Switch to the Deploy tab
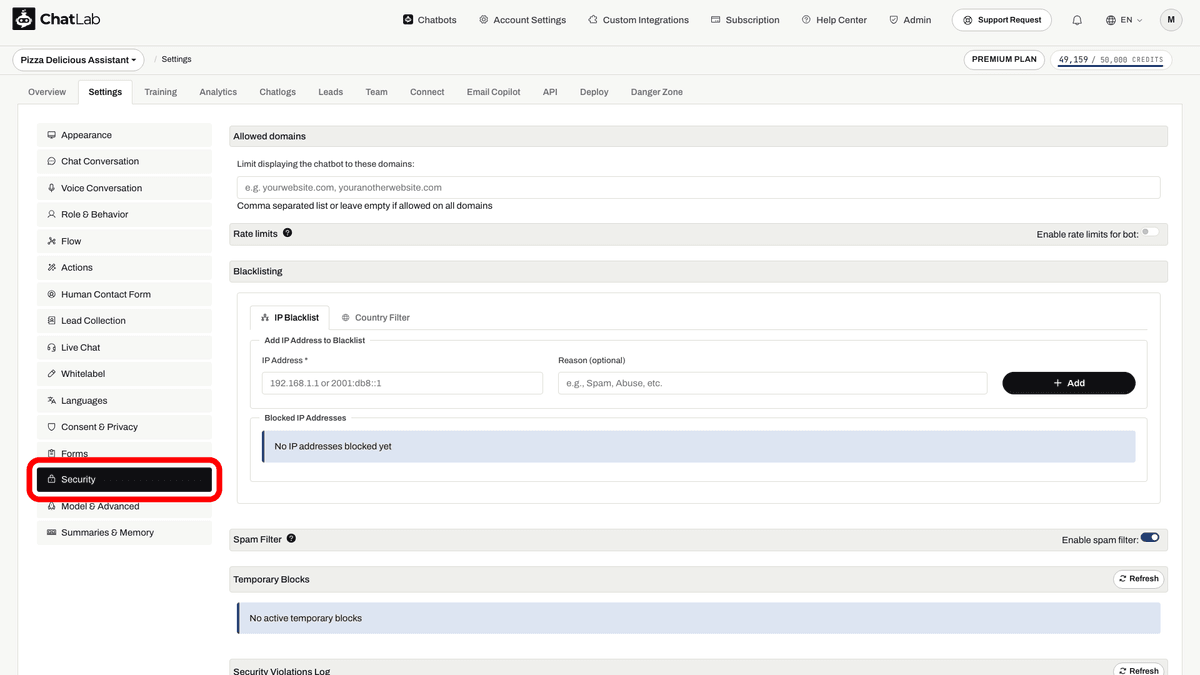 pyautogui.click(x=594, y=92)
